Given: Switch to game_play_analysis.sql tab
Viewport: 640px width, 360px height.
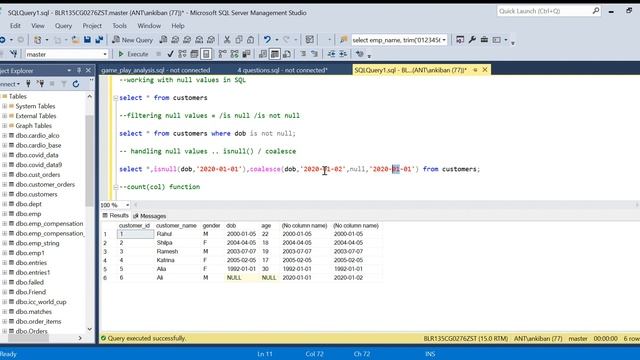Looking at the screenshot, I should click(x=156, y=70).
